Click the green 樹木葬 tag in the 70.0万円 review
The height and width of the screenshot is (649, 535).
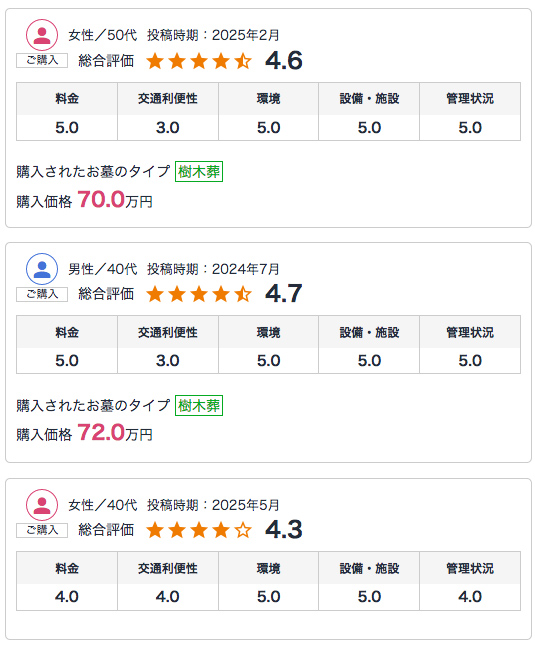coord(199,171)
